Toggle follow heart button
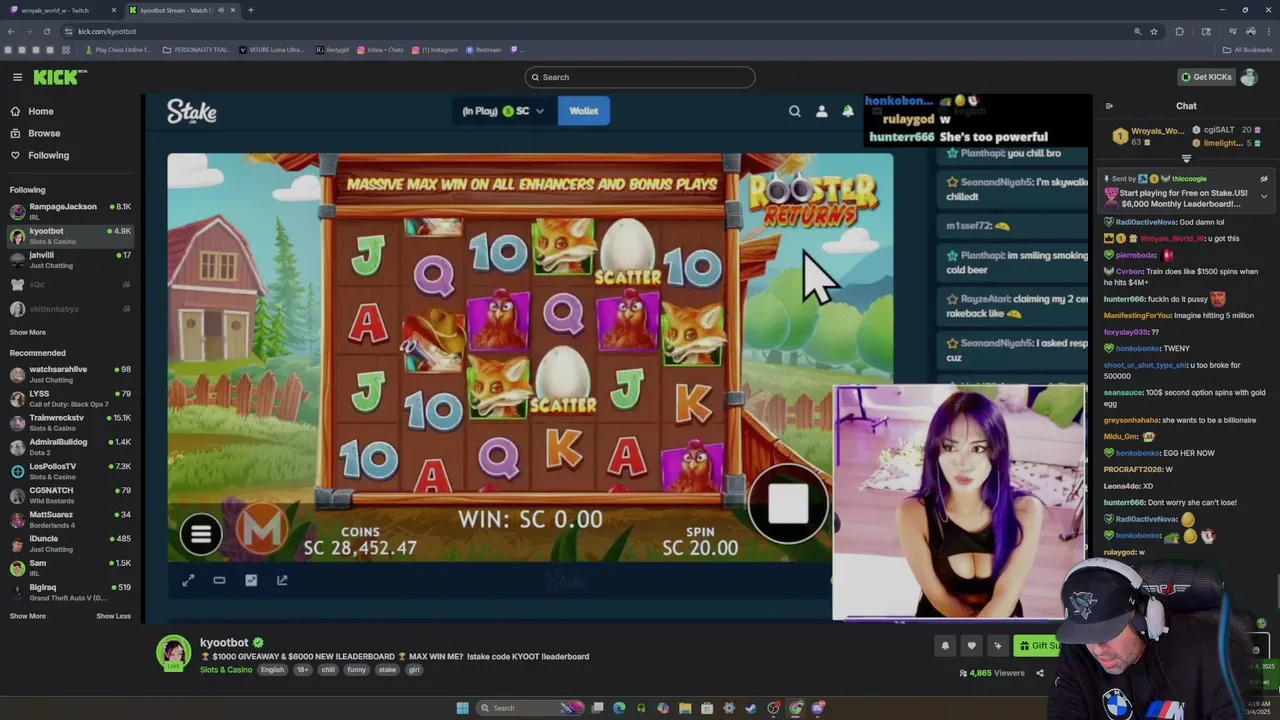 [x=971, y=646]
